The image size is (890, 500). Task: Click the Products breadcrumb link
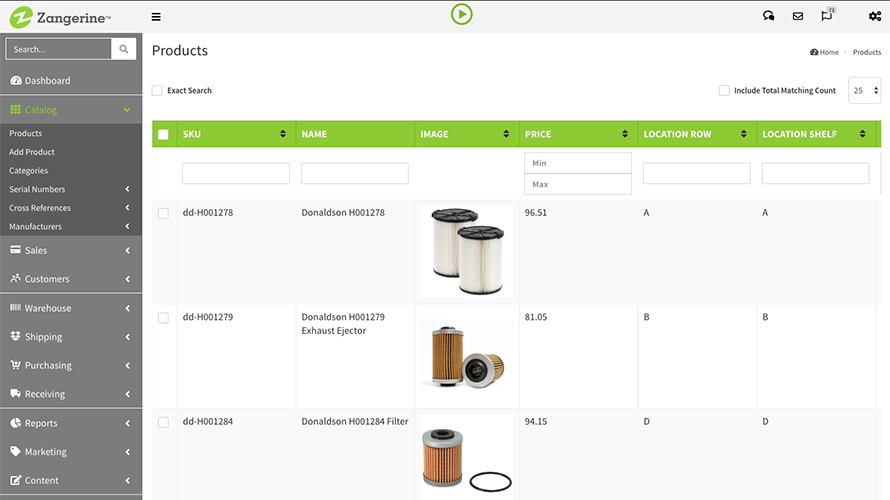[867, 52]
